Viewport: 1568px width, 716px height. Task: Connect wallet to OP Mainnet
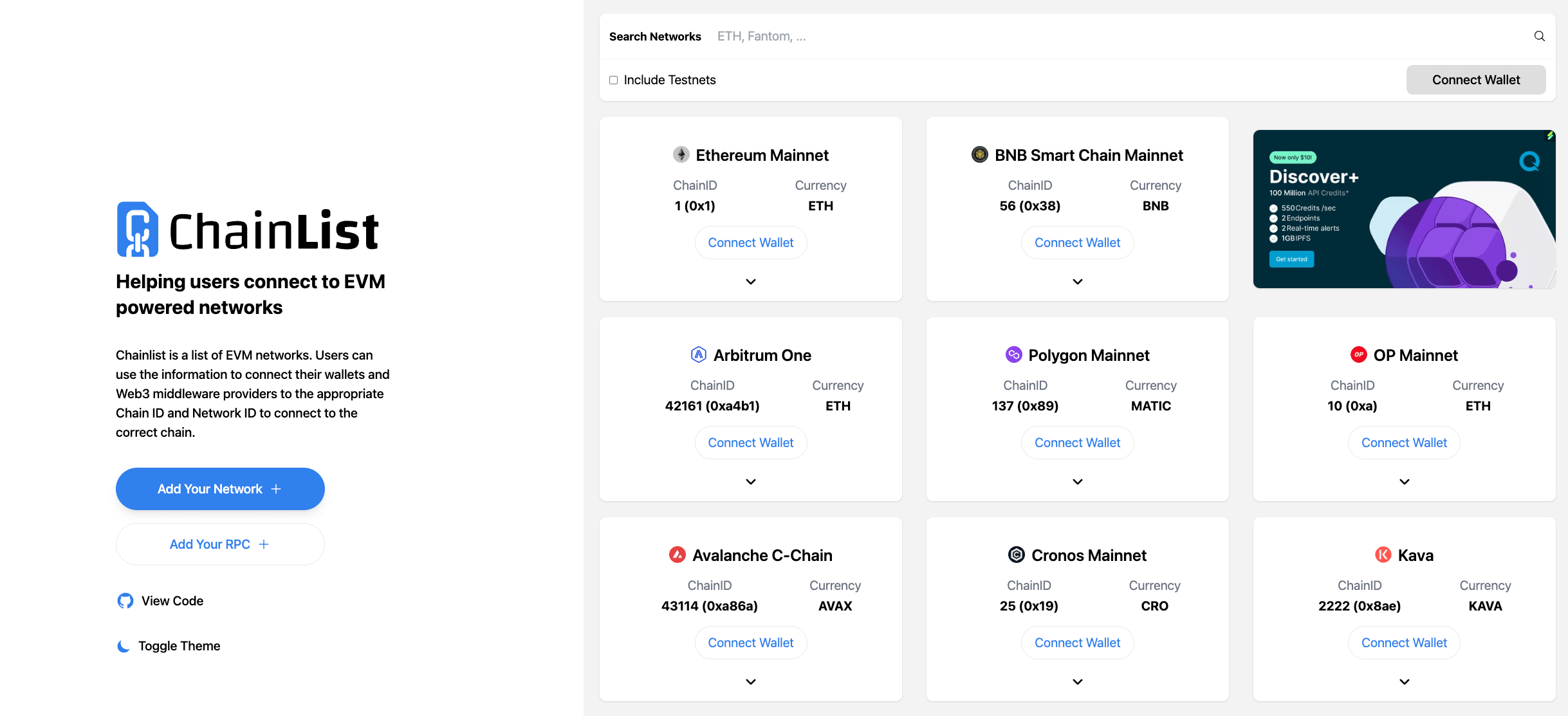[1405, 443]
